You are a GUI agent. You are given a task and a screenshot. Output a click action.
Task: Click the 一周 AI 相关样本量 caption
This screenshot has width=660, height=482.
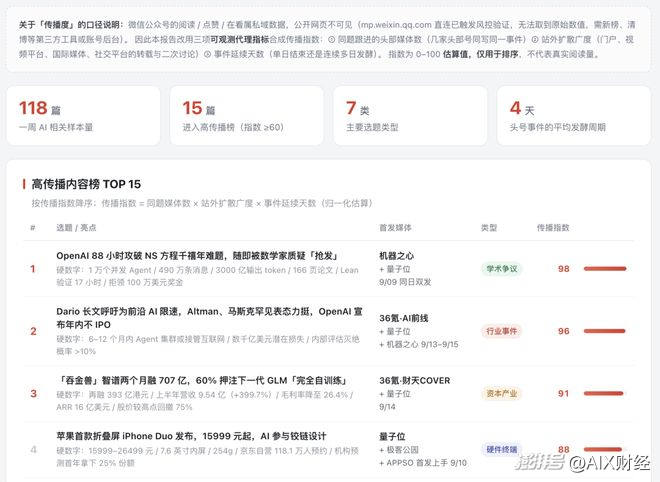[x=56, y=127]
